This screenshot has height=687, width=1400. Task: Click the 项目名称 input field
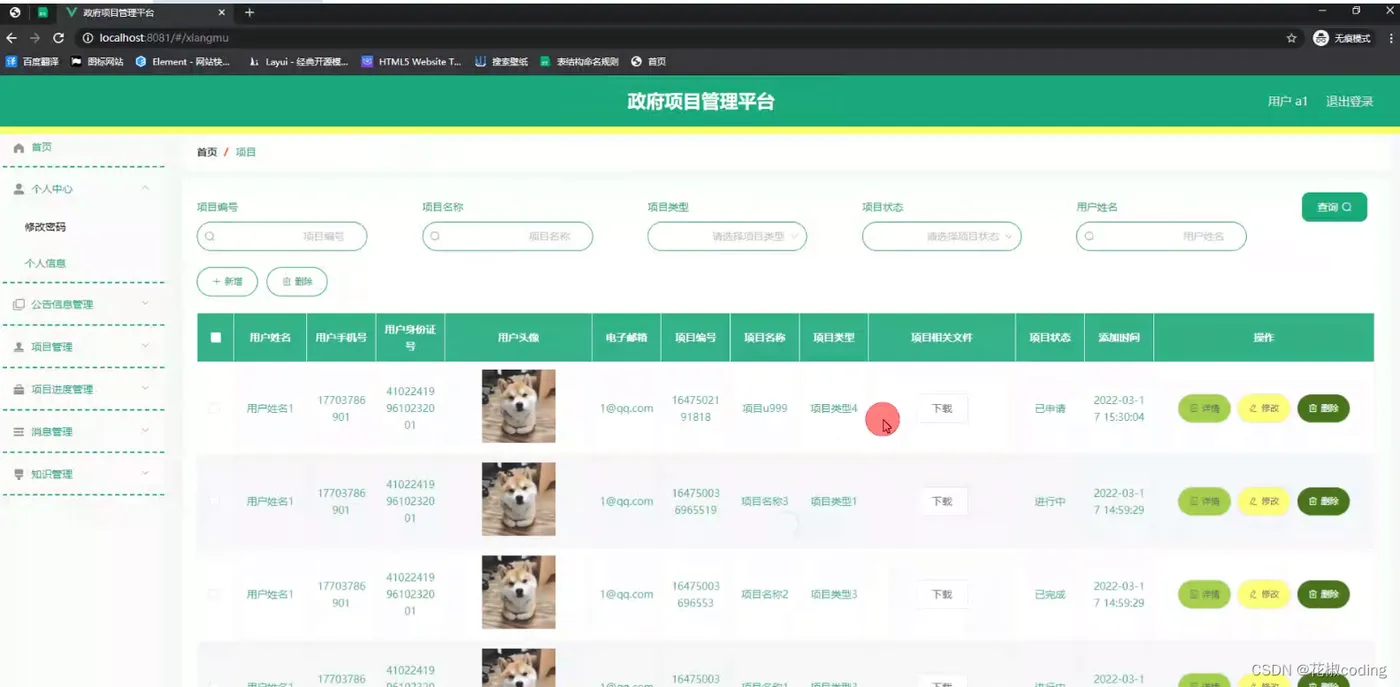[x=507, y=236]
